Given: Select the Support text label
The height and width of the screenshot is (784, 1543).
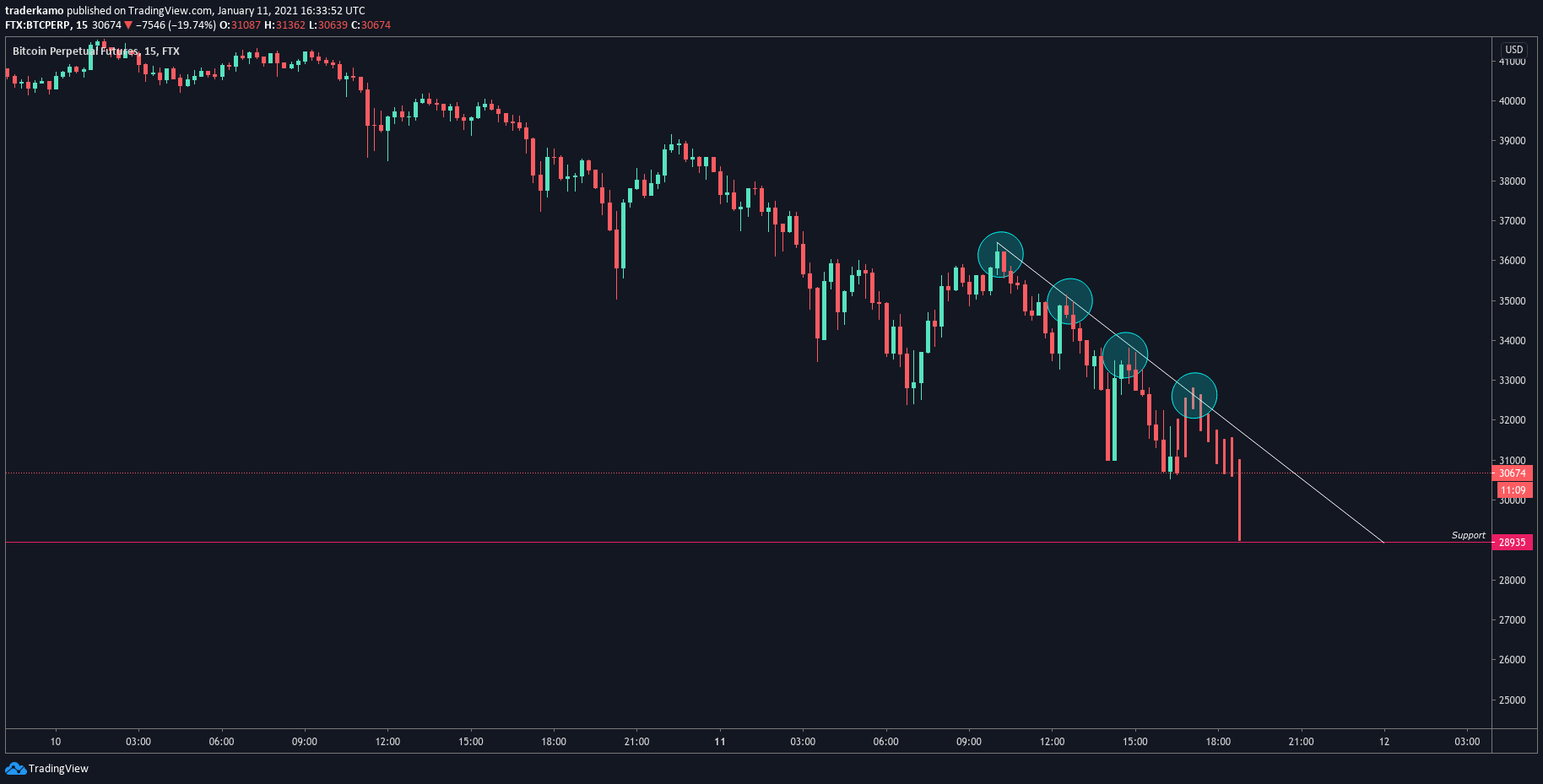Looking at the screenshot, I should 1468,535.
